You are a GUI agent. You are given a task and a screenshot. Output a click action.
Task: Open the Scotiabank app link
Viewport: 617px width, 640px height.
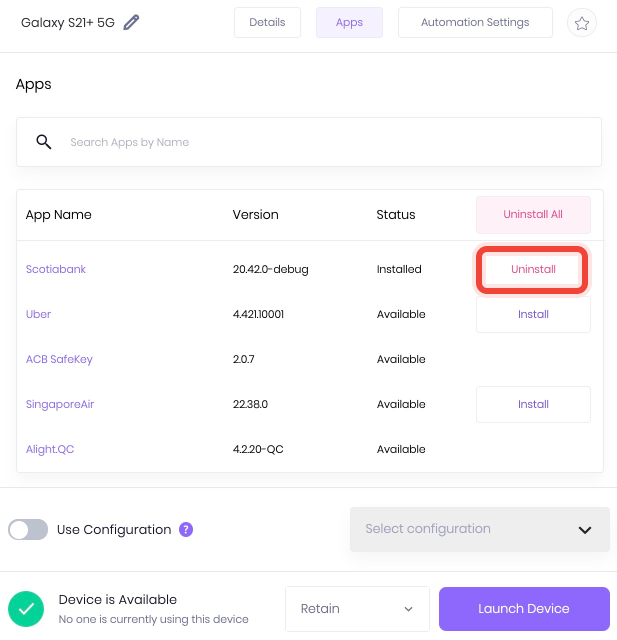(x=56, y=269)
